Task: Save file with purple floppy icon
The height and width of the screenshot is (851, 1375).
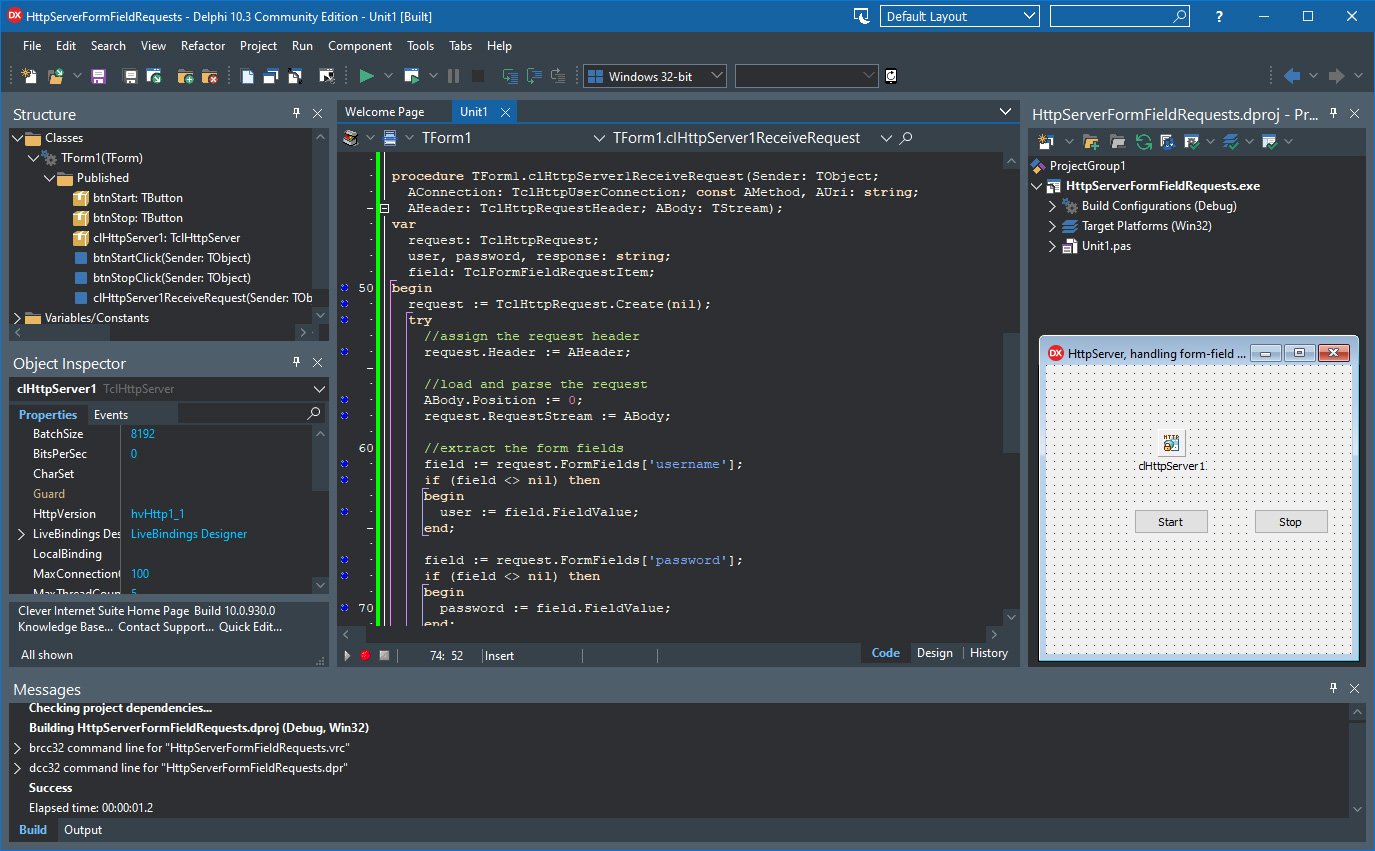Action: [x=98, y=76]
